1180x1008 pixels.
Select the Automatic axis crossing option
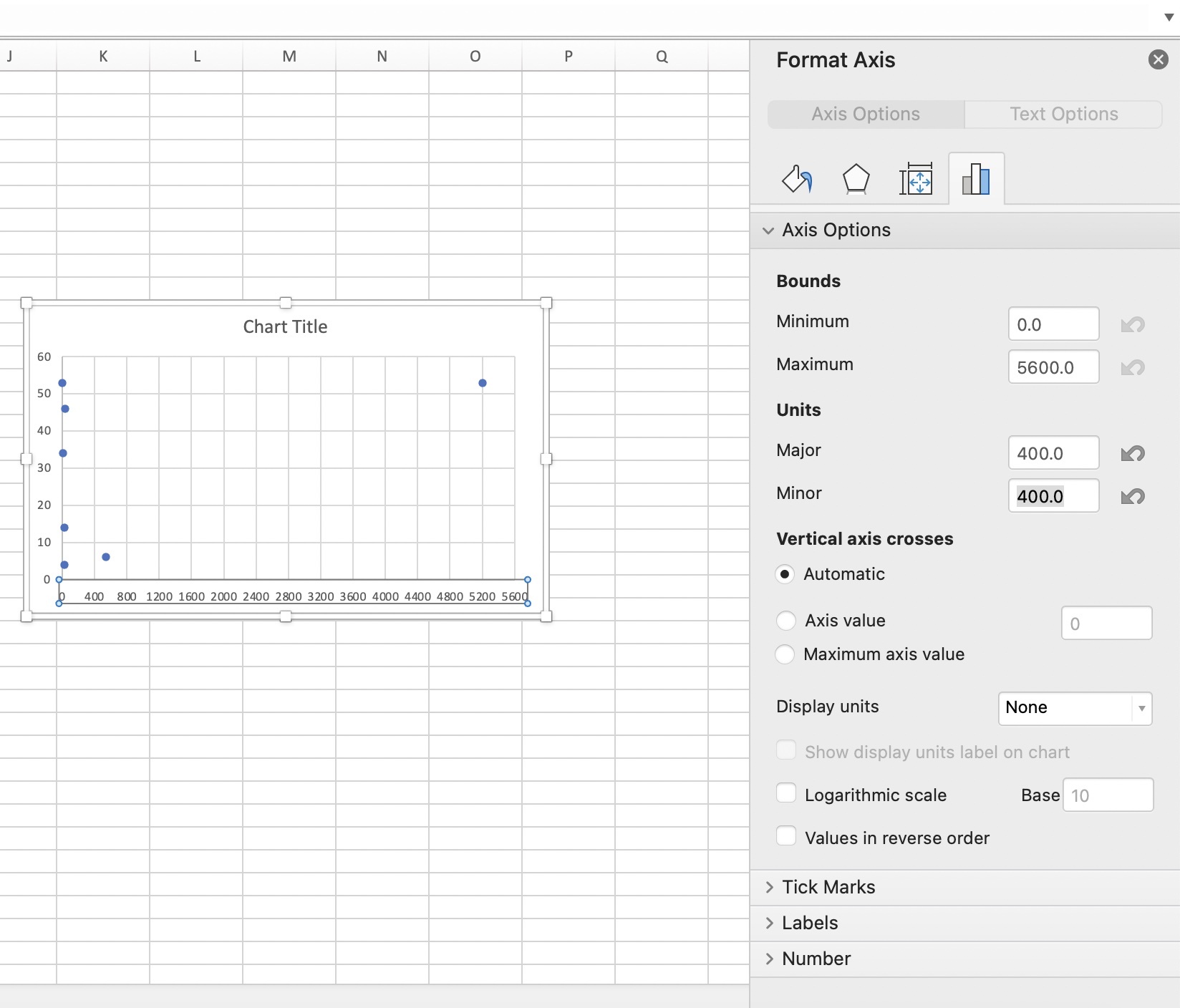tap(785, 574)
